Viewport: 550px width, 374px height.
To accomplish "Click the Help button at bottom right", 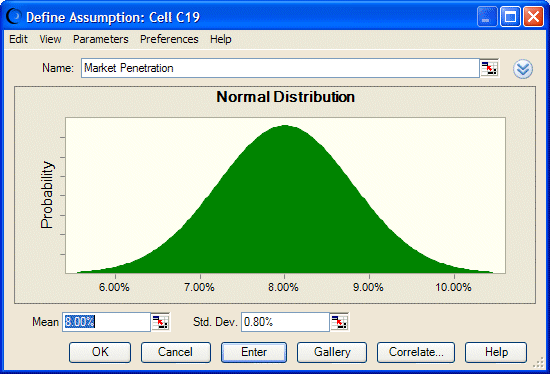I will (496, 352).
